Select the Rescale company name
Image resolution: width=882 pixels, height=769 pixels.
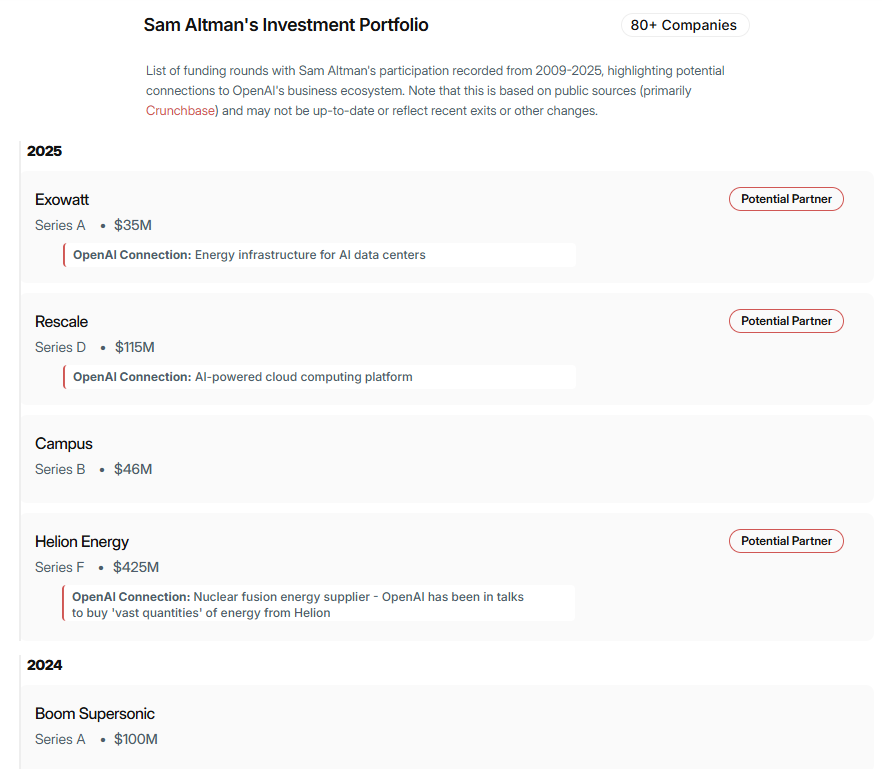coord(61,322)
